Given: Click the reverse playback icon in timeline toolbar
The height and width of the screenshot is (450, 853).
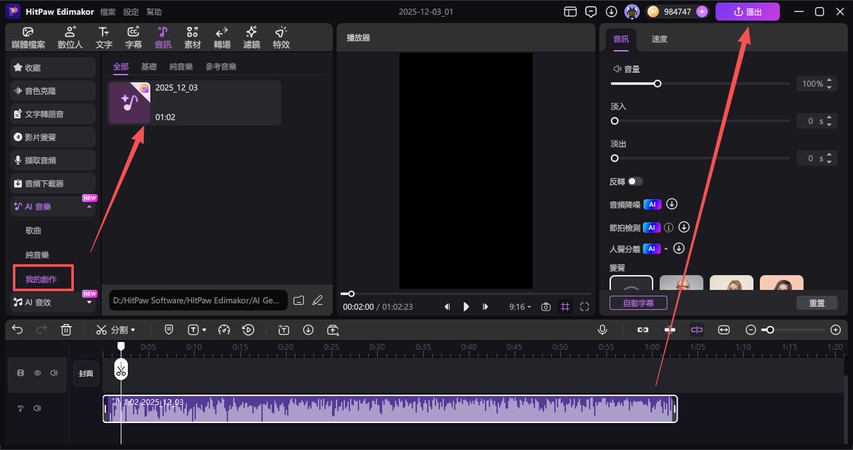Looking at the screenshot, I should [x=248, y=330].
